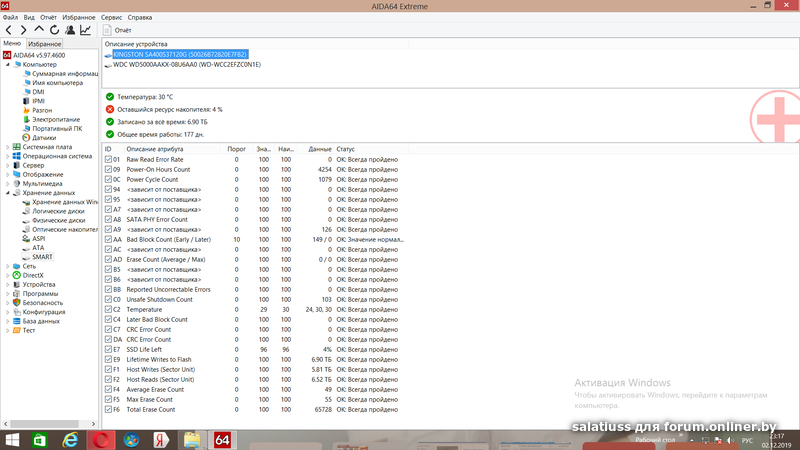Expand the Операционная система tree node

8,156
